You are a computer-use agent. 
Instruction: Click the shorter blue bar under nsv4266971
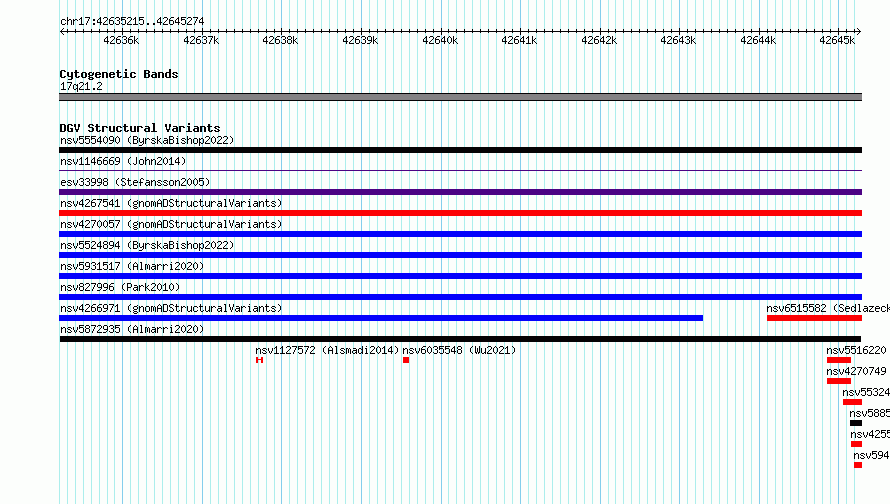click(381, 318)
